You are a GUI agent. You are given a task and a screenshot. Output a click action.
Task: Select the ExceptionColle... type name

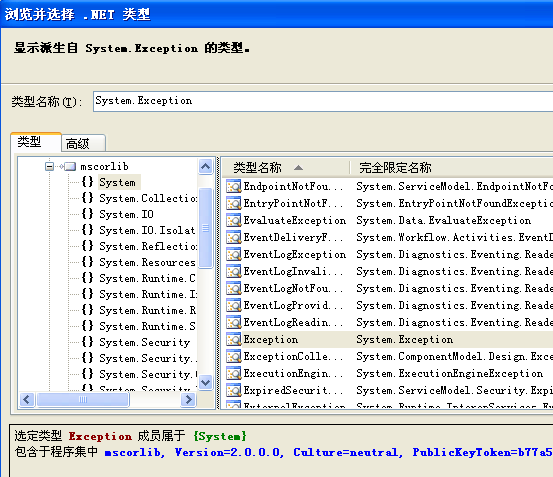click(x=293, y=356)
